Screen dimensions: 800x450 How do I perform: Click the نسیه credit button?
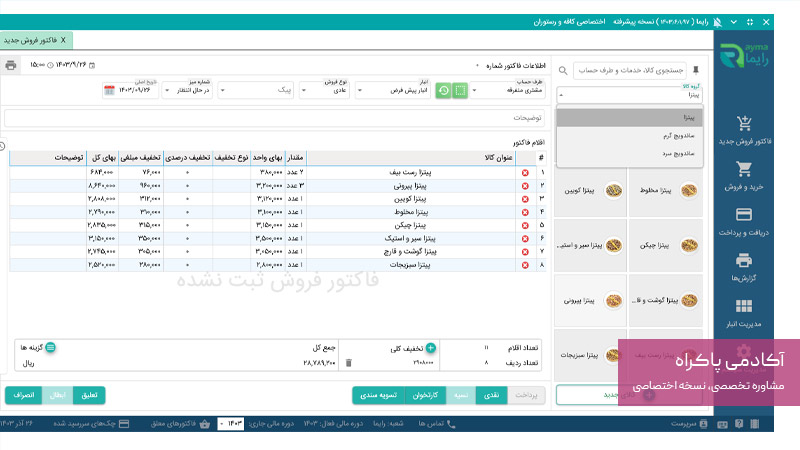pos(461,395)
